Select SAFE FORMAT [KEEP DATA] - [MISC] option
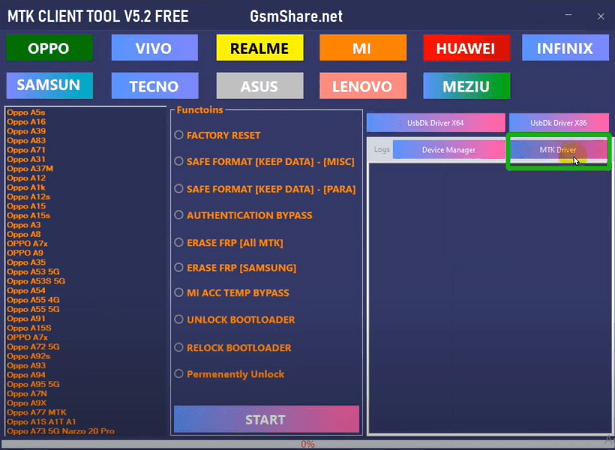Viewport: 615px width, 450px height. pyautogui.click(x=179, y=162)
